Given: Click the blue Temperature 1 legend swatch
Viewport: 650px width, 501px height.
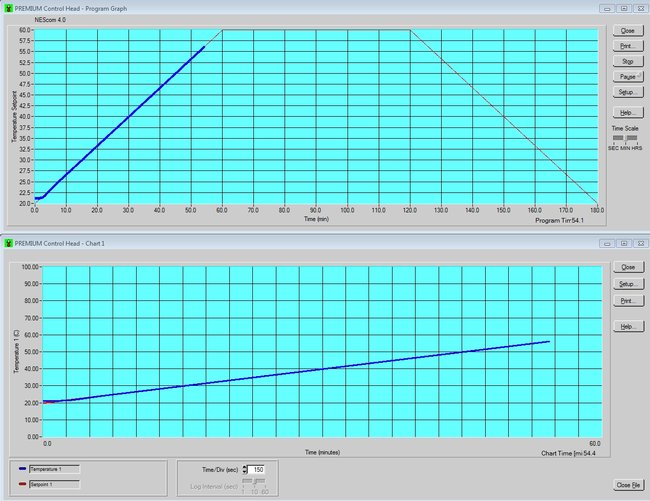Looking at the screenshot, I should click(x=23, y=467).
